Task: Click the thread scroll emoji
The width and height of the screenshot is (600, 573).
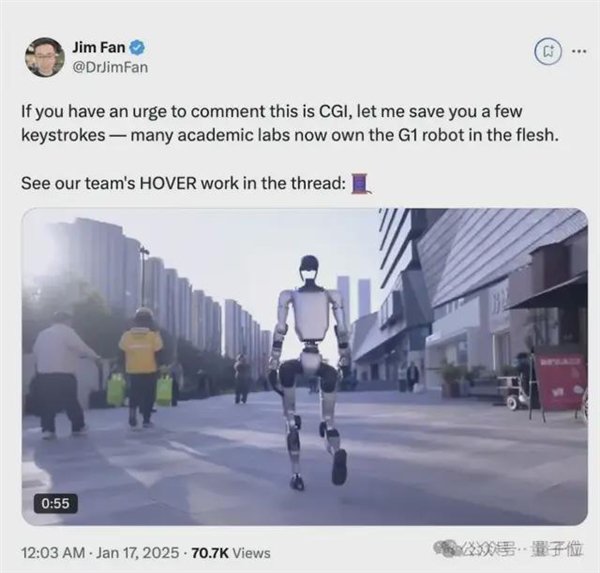Action: pyautogui.click(x=361, y=184)
